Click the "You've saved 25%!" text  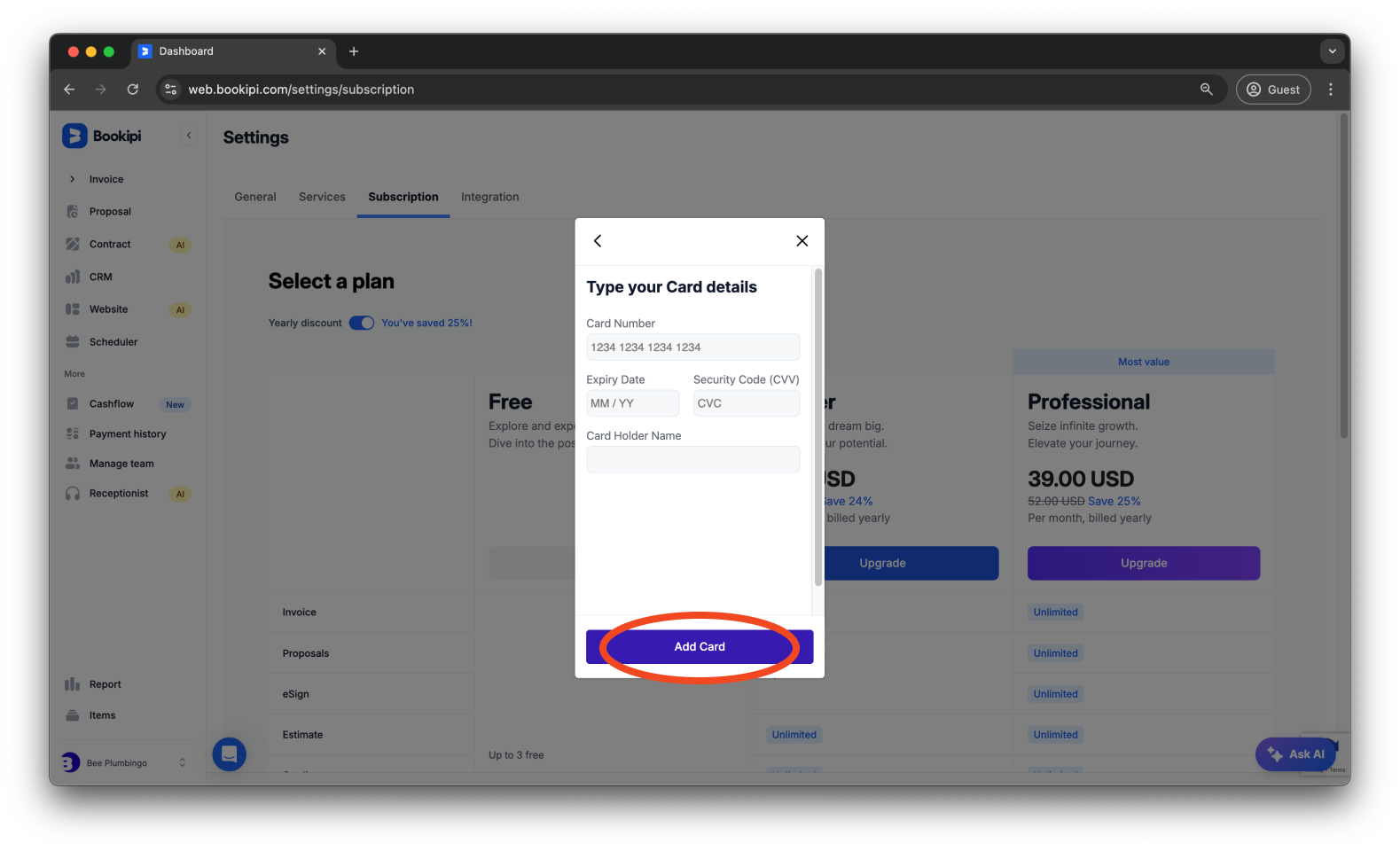tap(426, 324)
